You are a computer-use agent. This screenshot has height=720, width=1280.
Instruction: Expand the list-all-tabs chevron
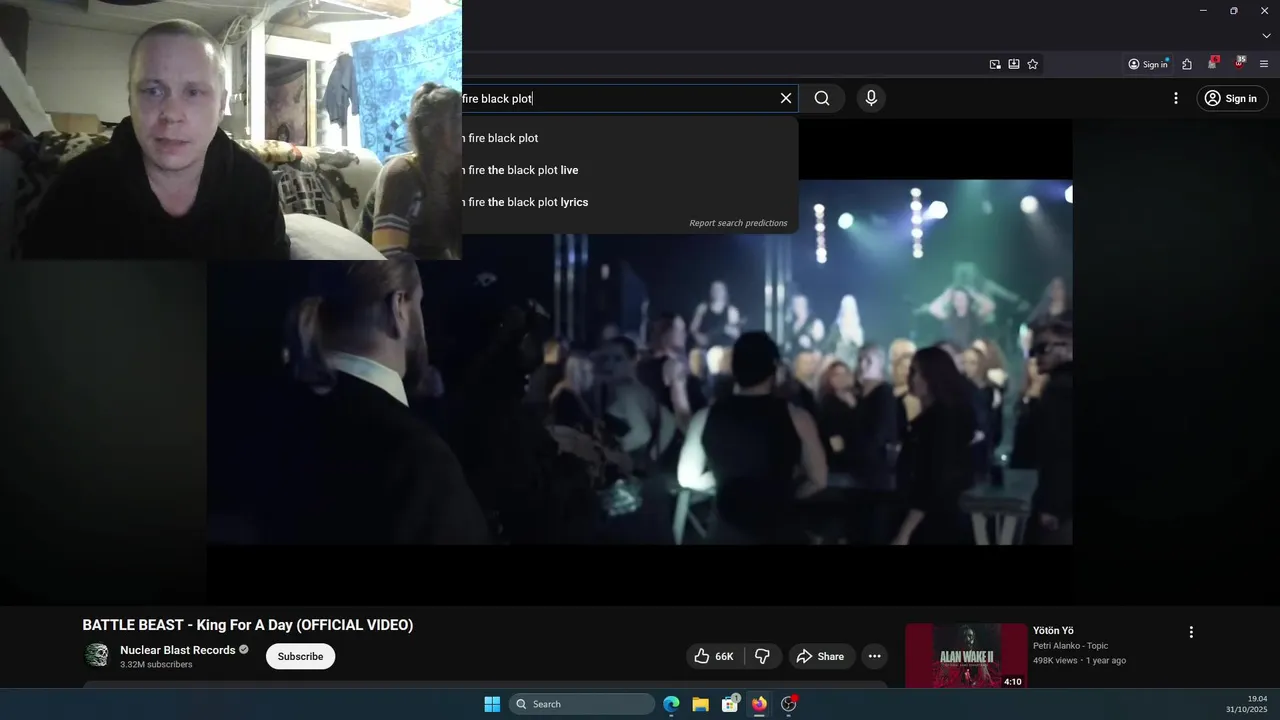coord(1266,36)
